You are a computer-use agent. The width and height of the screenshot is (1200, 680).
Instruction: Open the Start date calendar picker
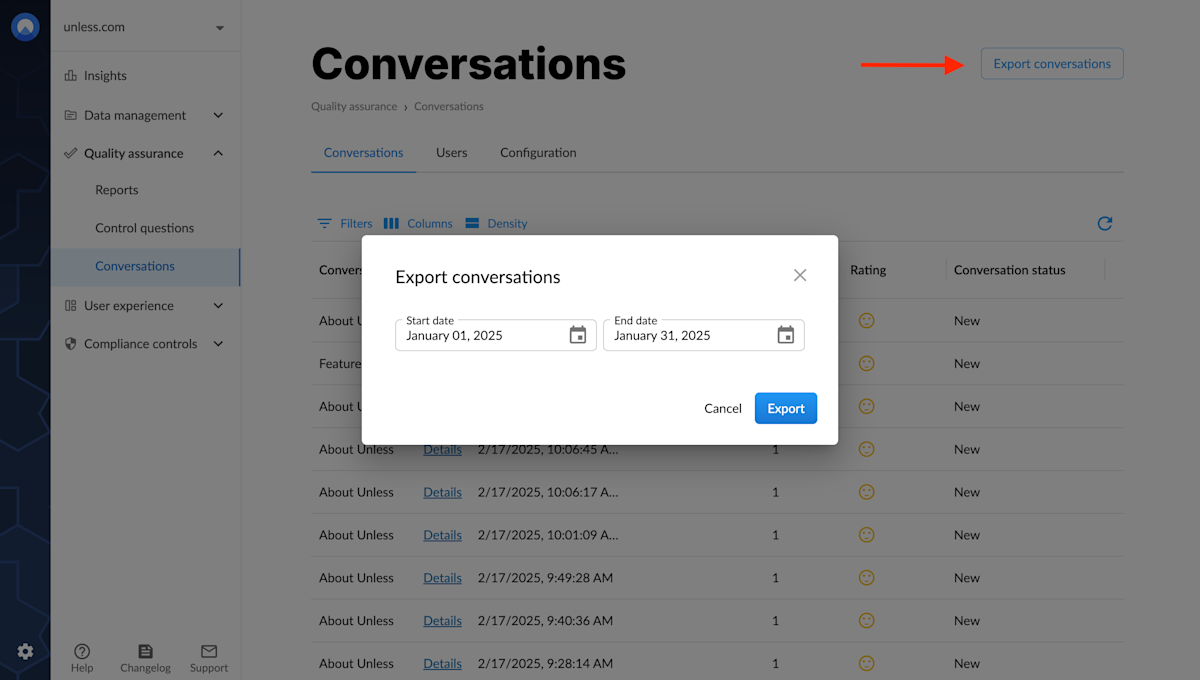point(577,335)
